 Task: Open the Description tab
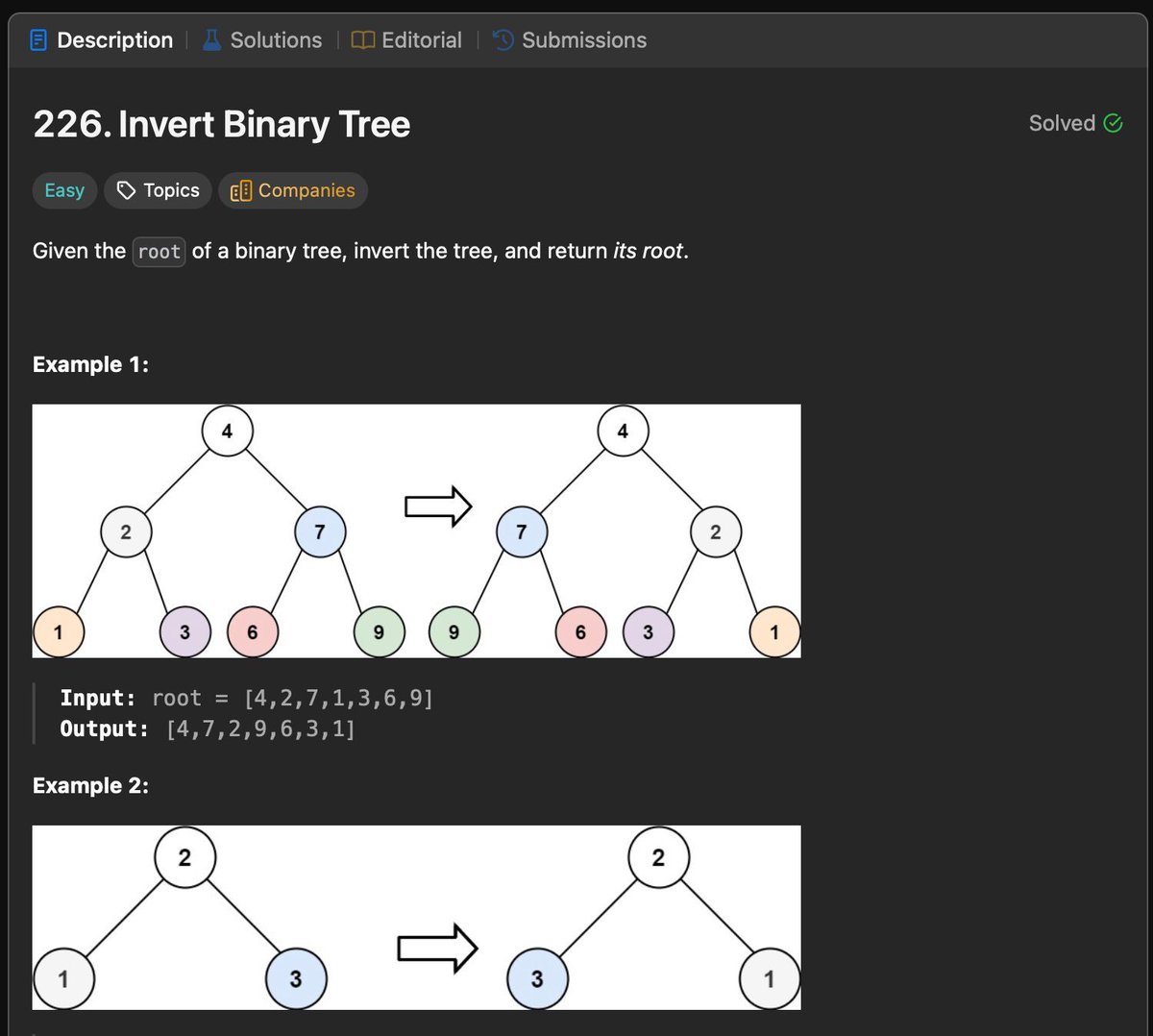click(x=101, y=40)
